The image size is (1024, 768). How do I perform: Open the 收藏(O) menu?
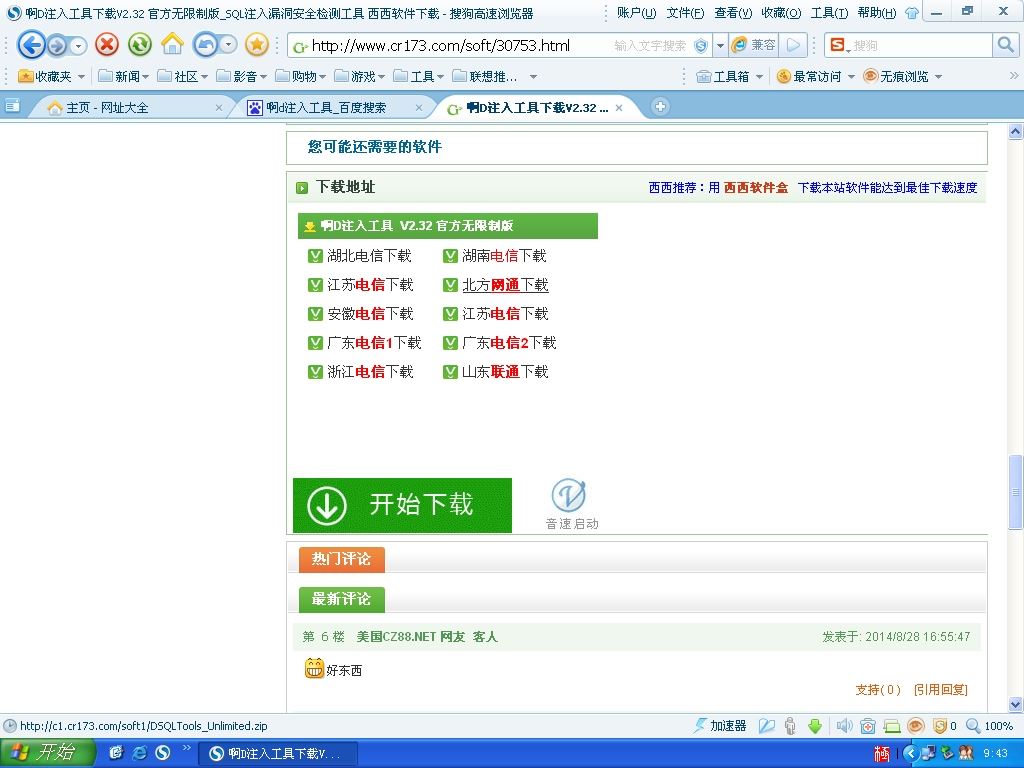click(x=781, y=12)
